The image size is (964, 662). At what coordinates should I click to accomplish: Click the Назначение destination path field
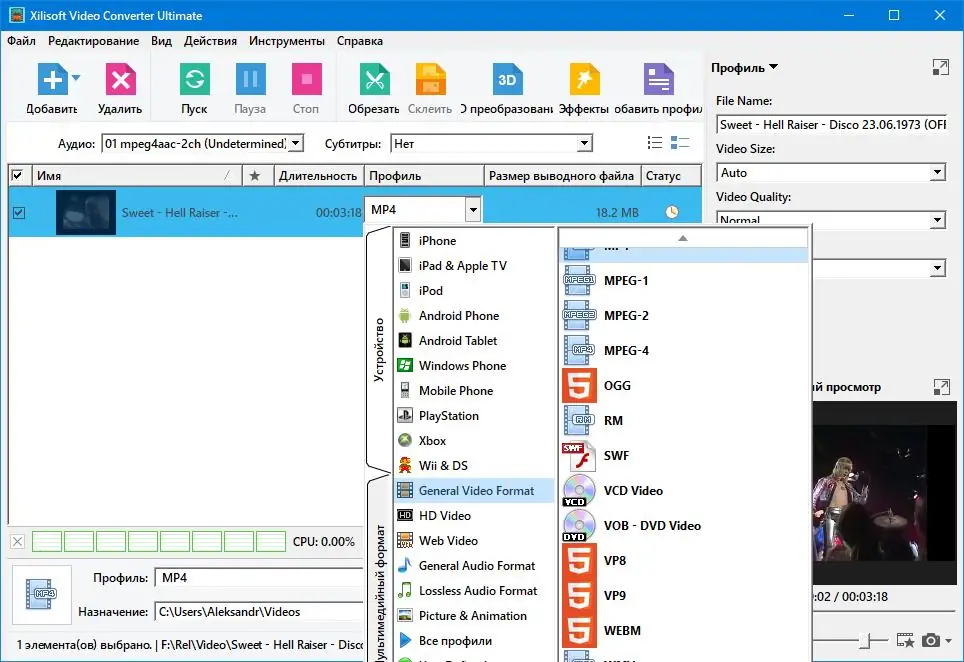pyautogui.click(x=259, y=612)
